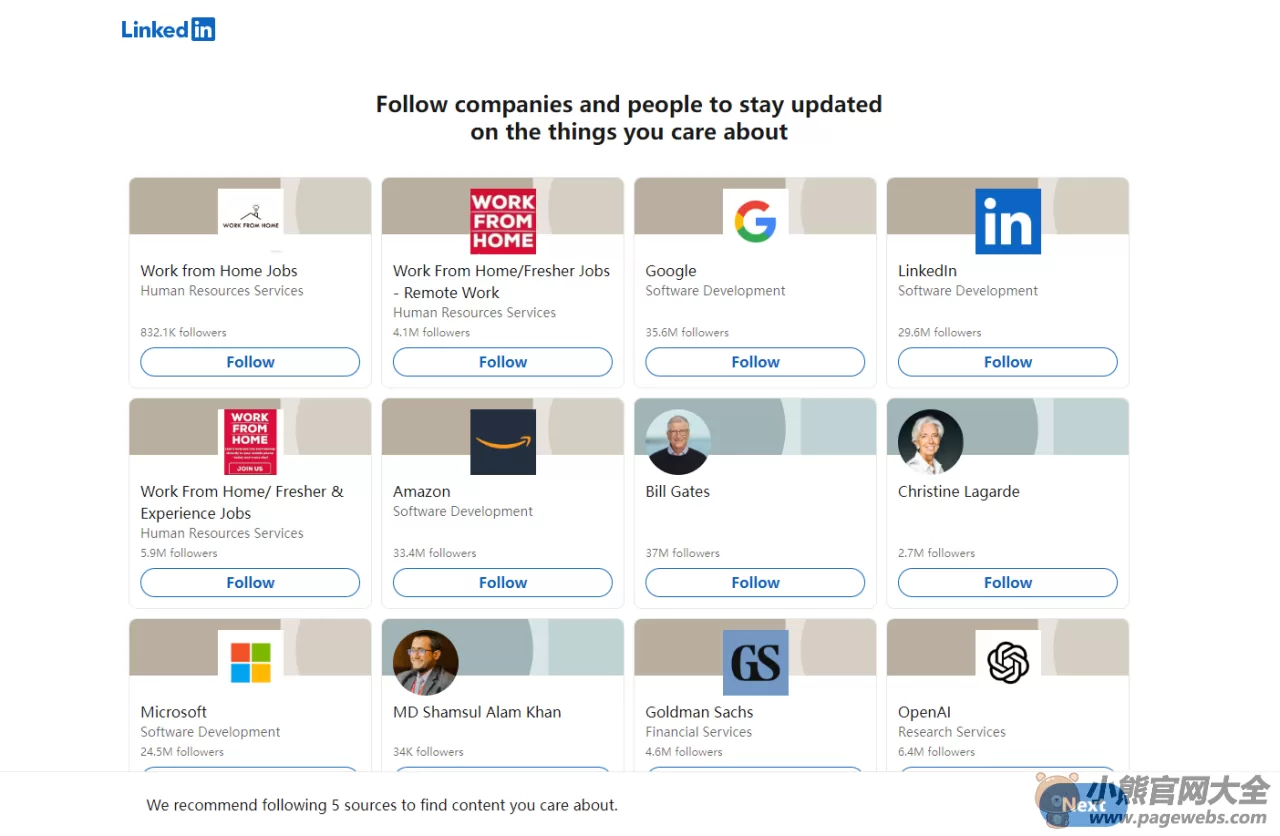Image resolution: width=1280 pixels, height=836 pixels.
Task: Follow Amazon
Action: [503, 583]
